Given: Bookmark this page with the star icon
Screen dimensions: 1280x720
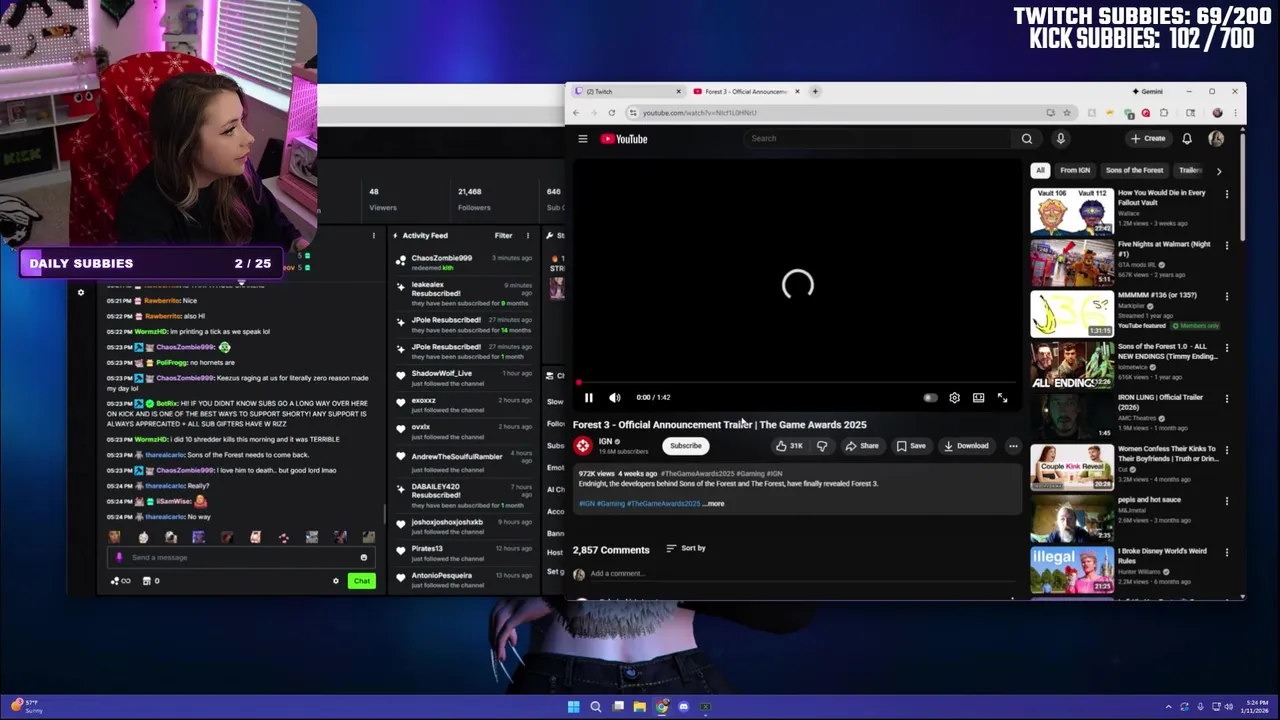Looking at the screenshot, I should (x=1067, y=113).
